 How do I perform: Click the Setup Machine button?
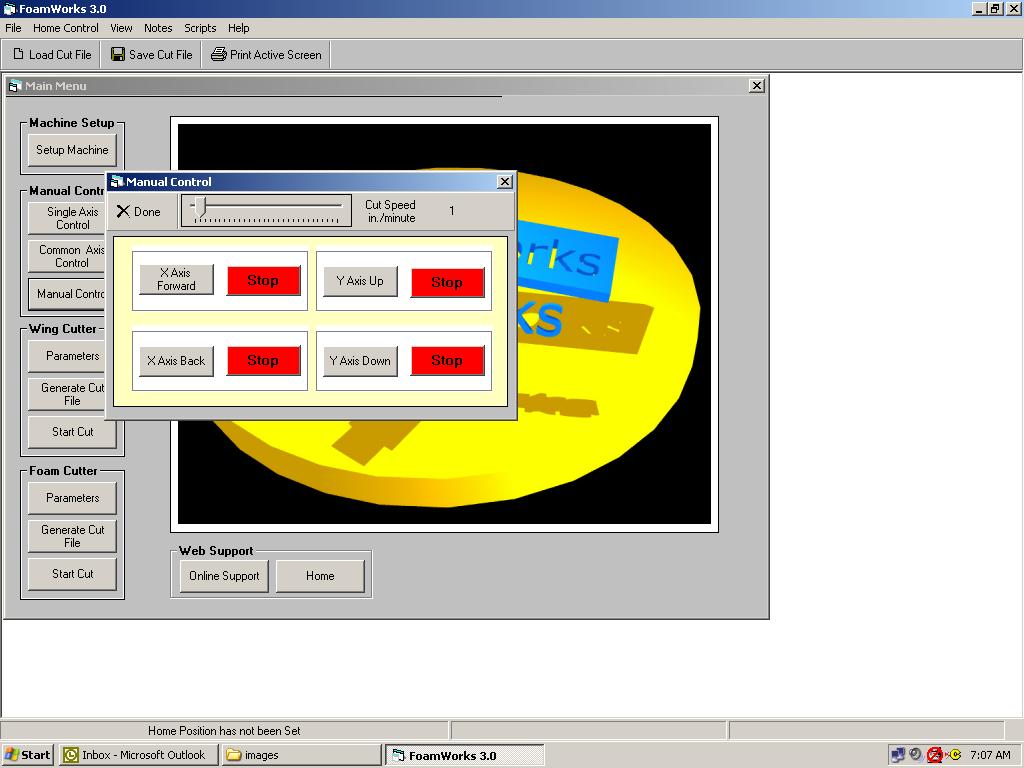click(71, 149)
